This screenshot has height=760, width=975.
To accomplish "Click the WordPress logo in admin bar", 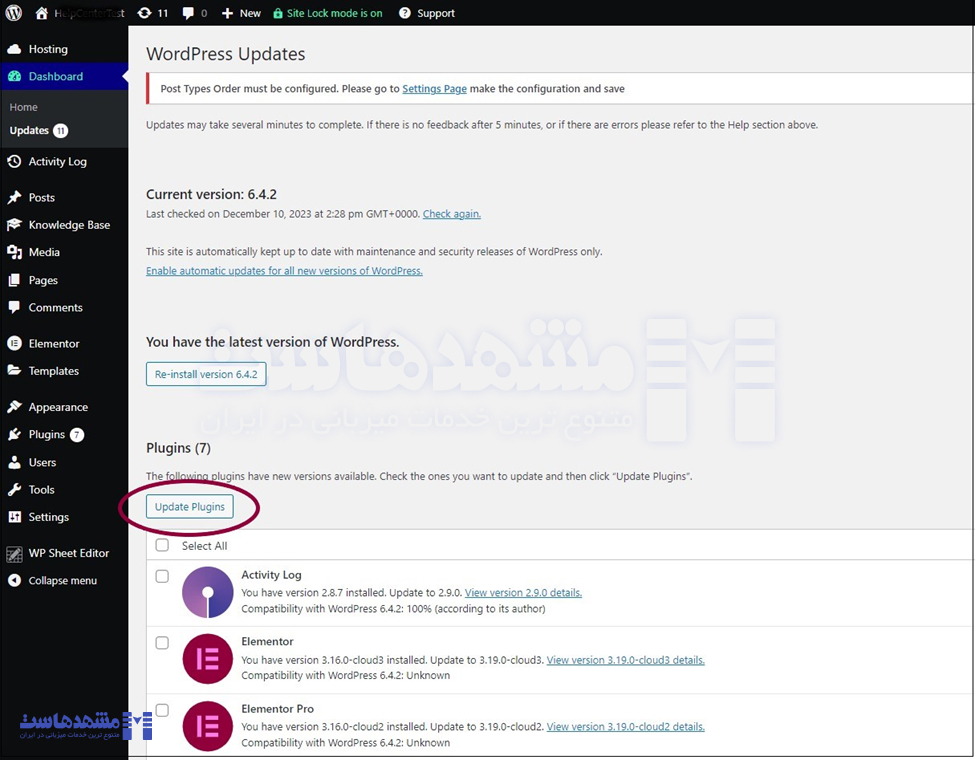I will pyautogui.click(x=14, y=13).
